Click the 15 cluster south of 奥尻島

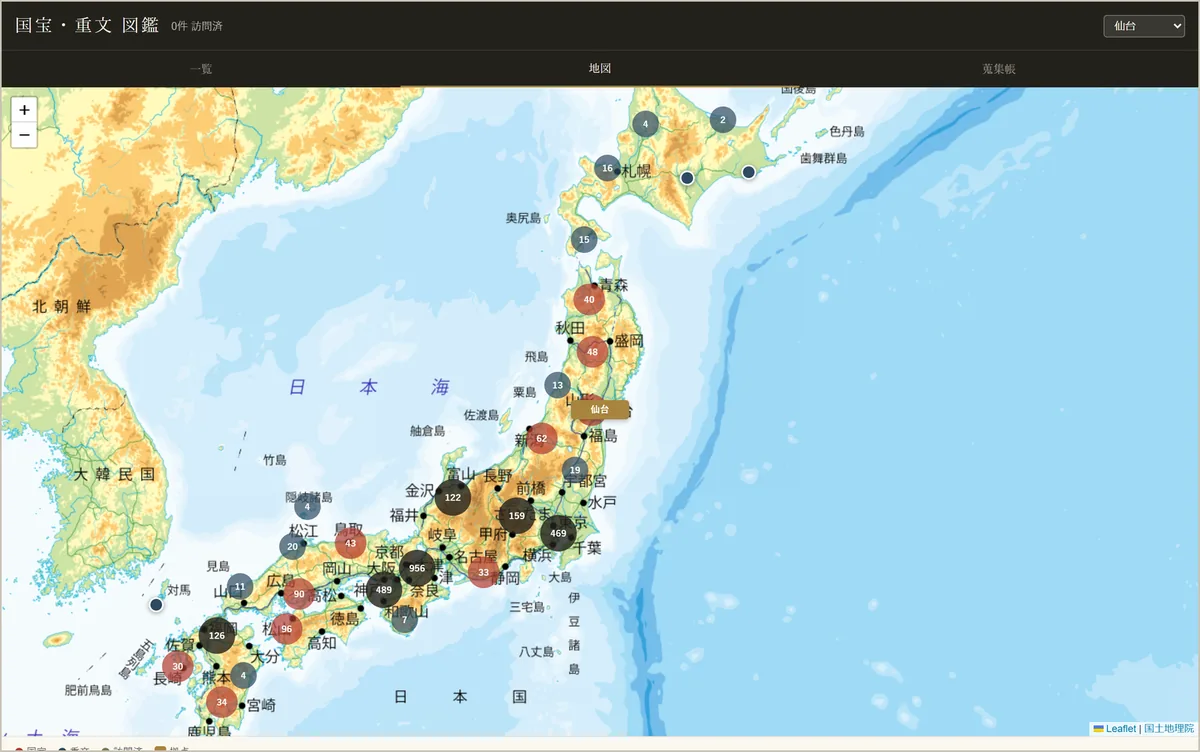pos(584,239)
